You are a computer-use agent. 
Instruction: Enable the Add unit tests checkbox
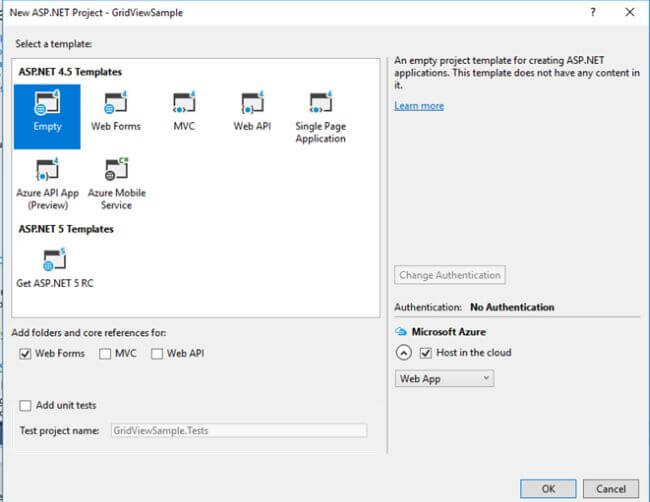click(x=26, y=405)
